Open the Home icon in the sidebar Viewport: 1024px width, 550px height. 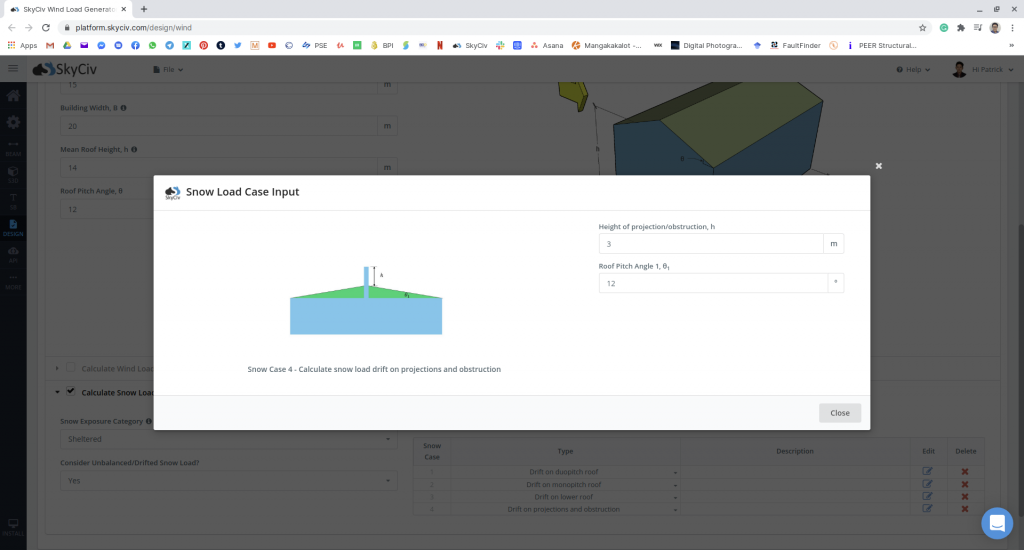pyautogui.click(x=13, y=96)
